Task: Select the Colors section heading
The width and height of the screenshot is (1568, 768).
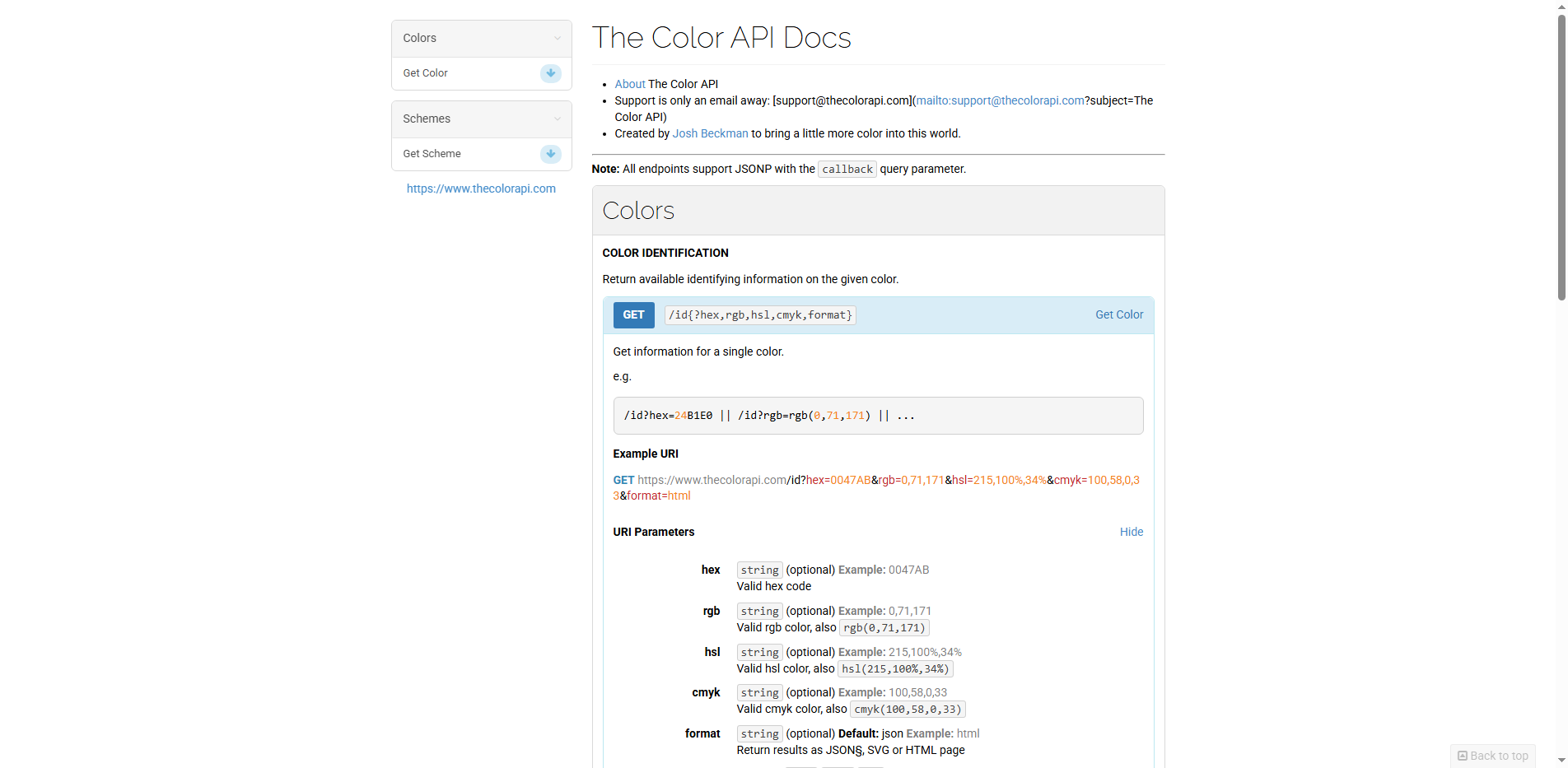Action: click(638, 211)
